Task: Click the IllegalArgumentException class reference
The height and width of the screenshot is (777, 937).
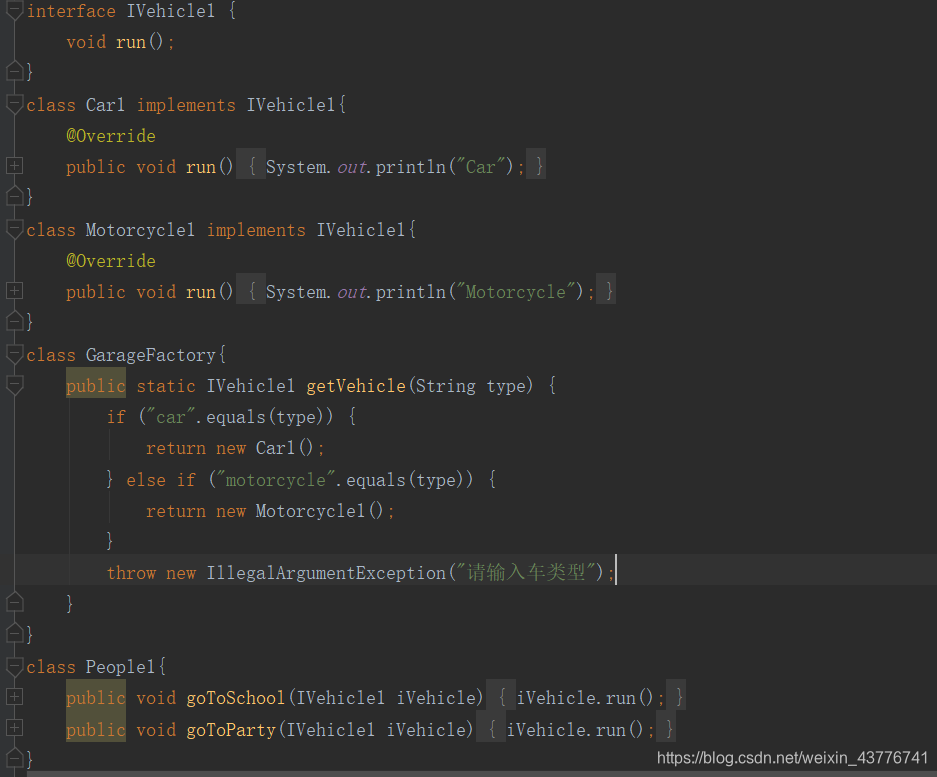Action: coord(326,573)
